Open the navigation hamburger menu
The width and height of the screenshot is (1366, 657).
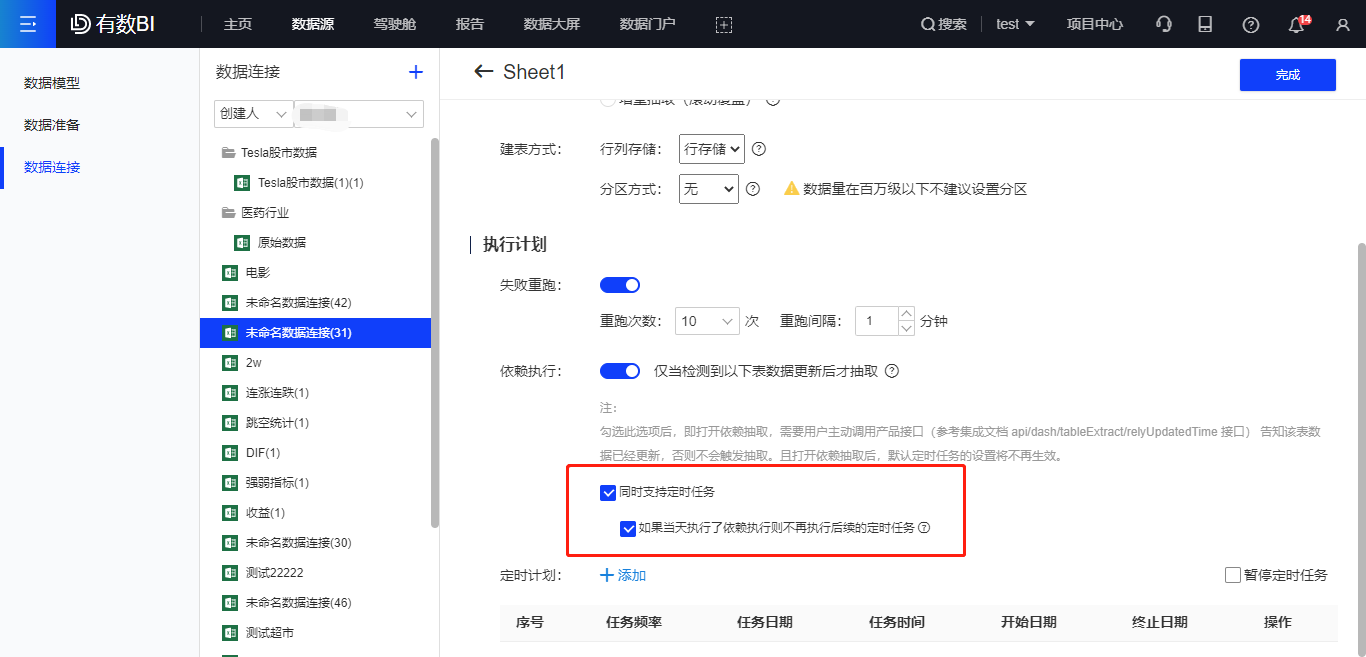(27, 23)
